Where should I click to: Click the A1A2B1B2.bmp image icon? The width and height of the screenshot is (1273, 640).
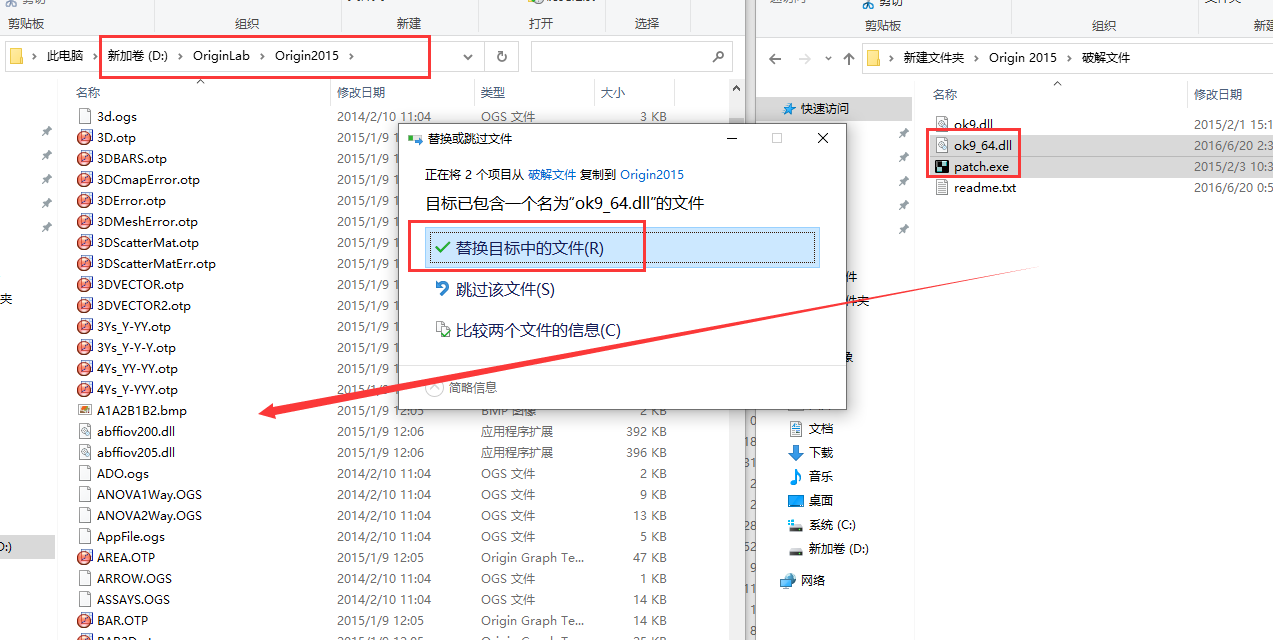(x=85, y=411)
